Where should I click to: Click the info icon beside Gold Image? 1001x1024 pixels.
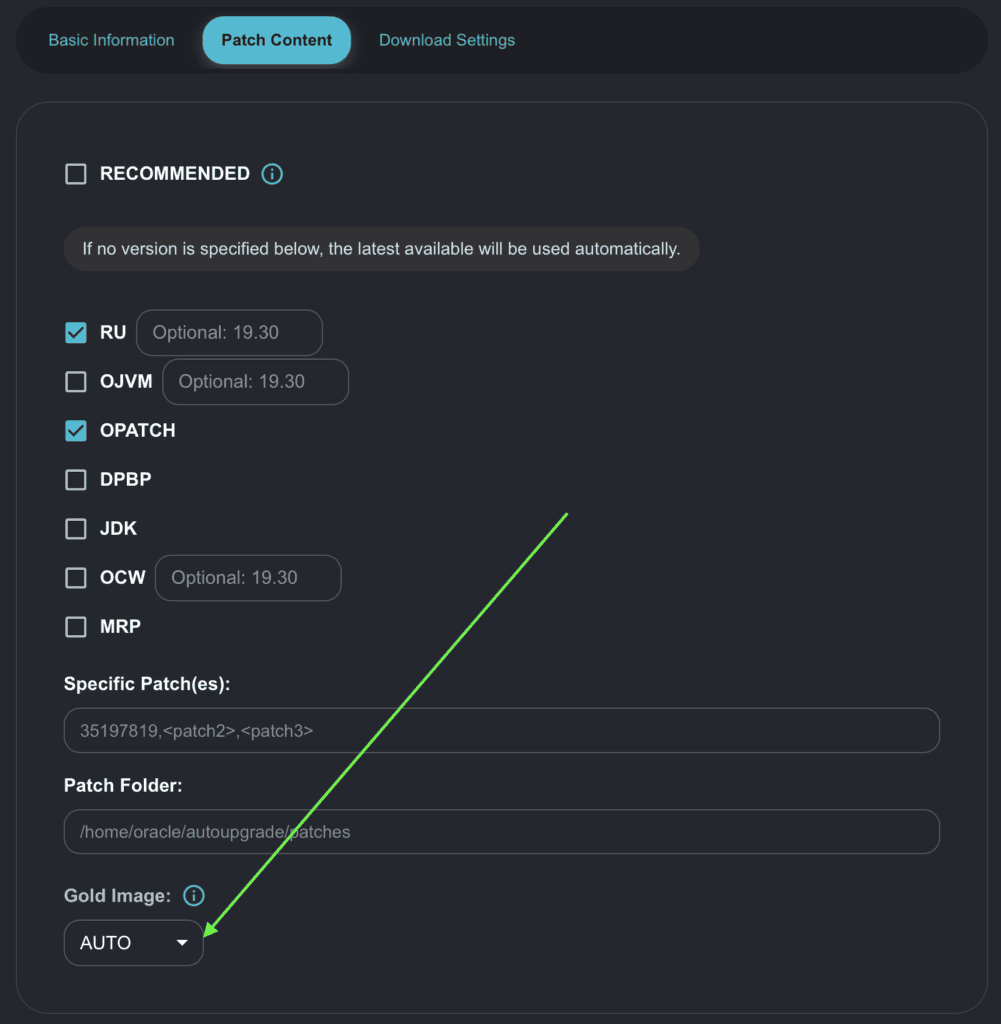(194, 896)
